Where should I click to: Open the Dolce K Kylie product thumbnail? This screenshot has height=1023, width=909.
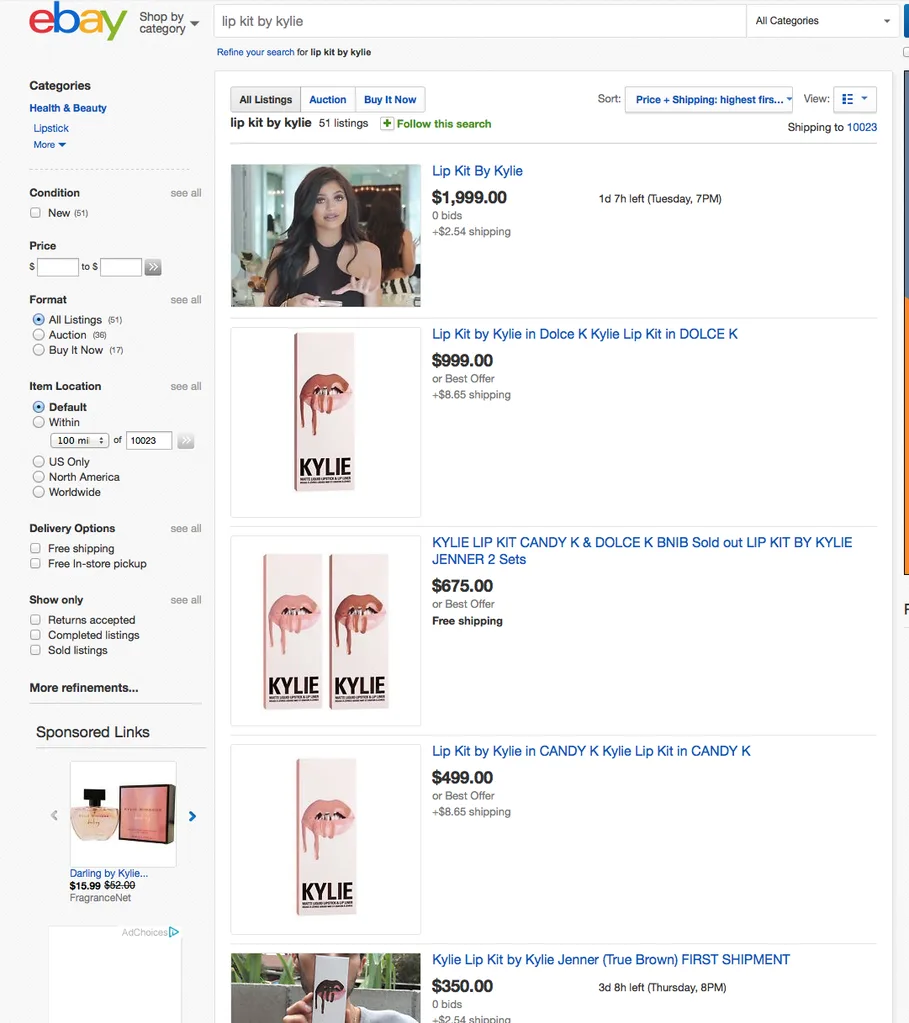coord(325,422)
